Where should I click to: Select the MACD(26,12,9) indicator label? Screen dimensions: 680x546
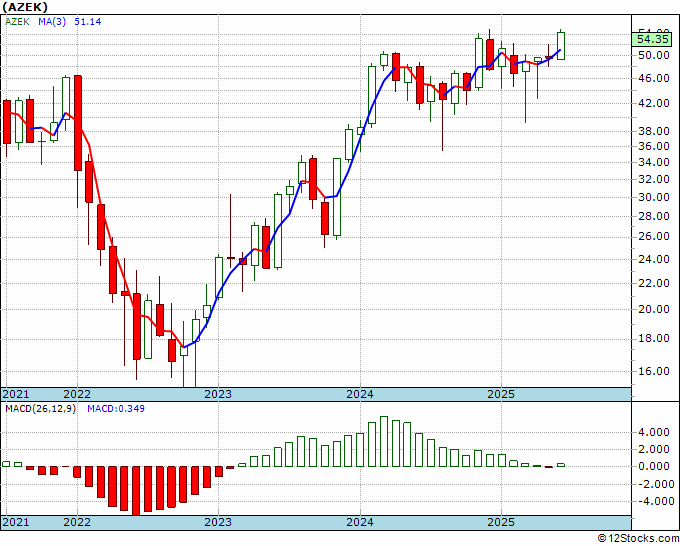[40, 409]
